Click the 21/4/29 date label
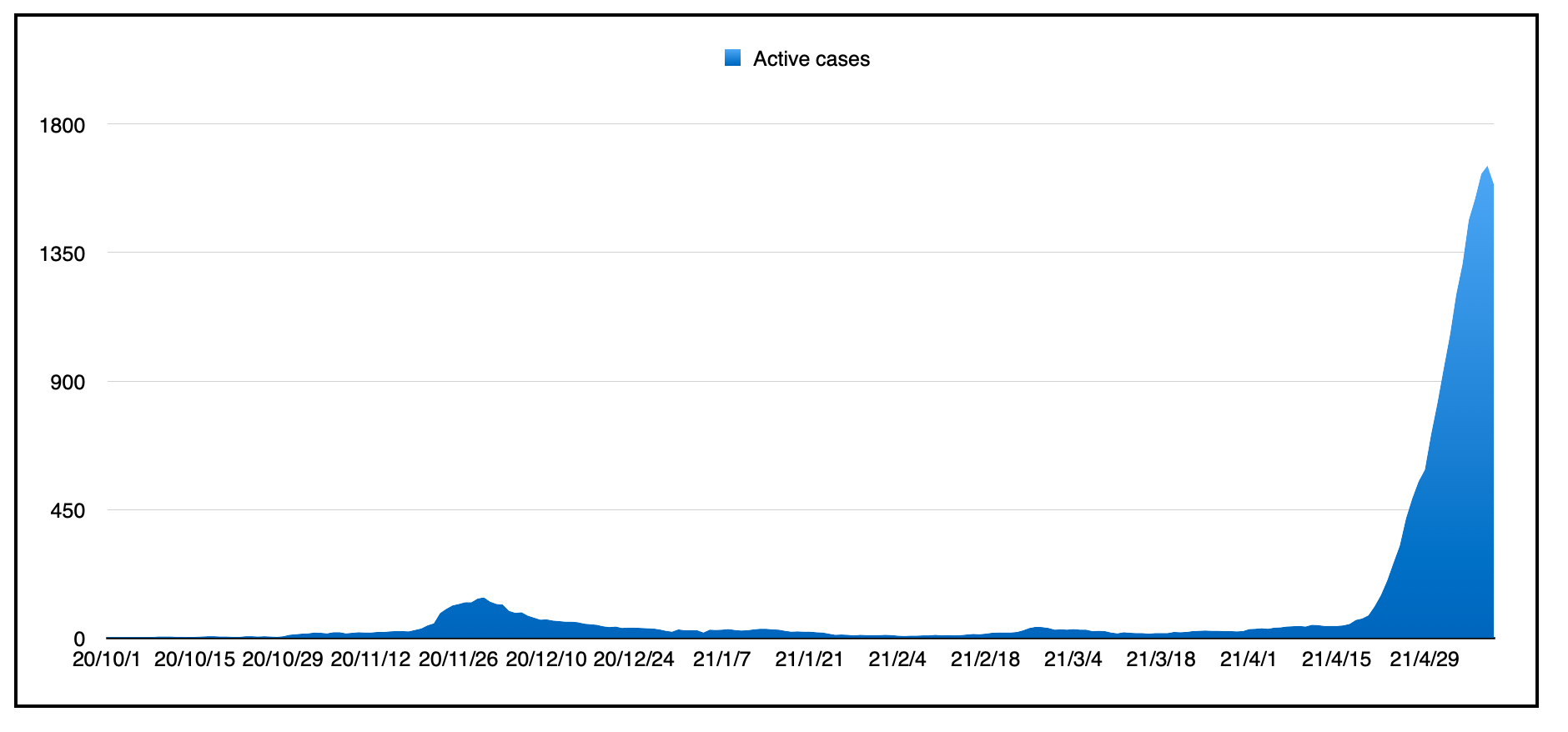1568x732 pixels. point(1425,659)
